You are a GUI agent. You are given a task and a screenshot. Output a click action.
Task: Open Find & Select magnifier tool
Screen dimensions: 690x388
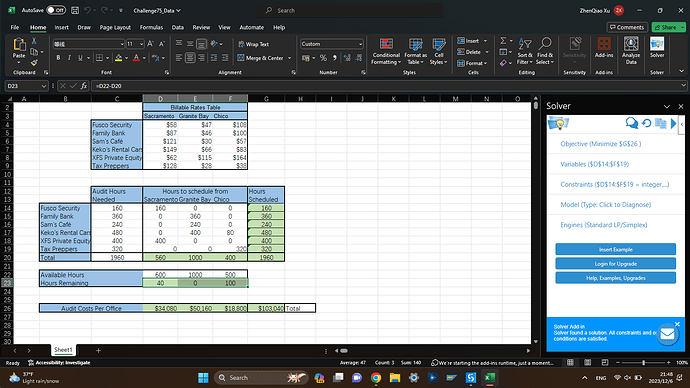point(545,51)
